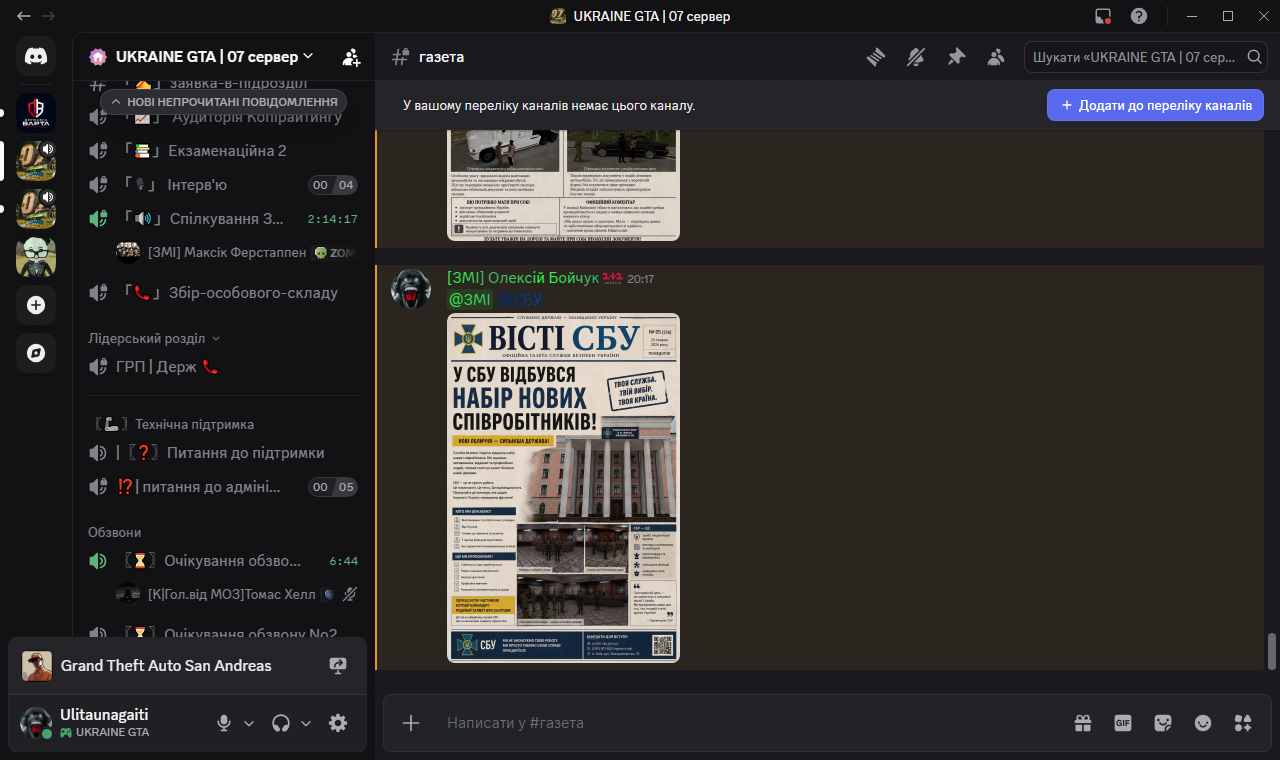Open Explore servers compass icon
This screenshot has width=1280, height=760.
click(x=36, y=353)
